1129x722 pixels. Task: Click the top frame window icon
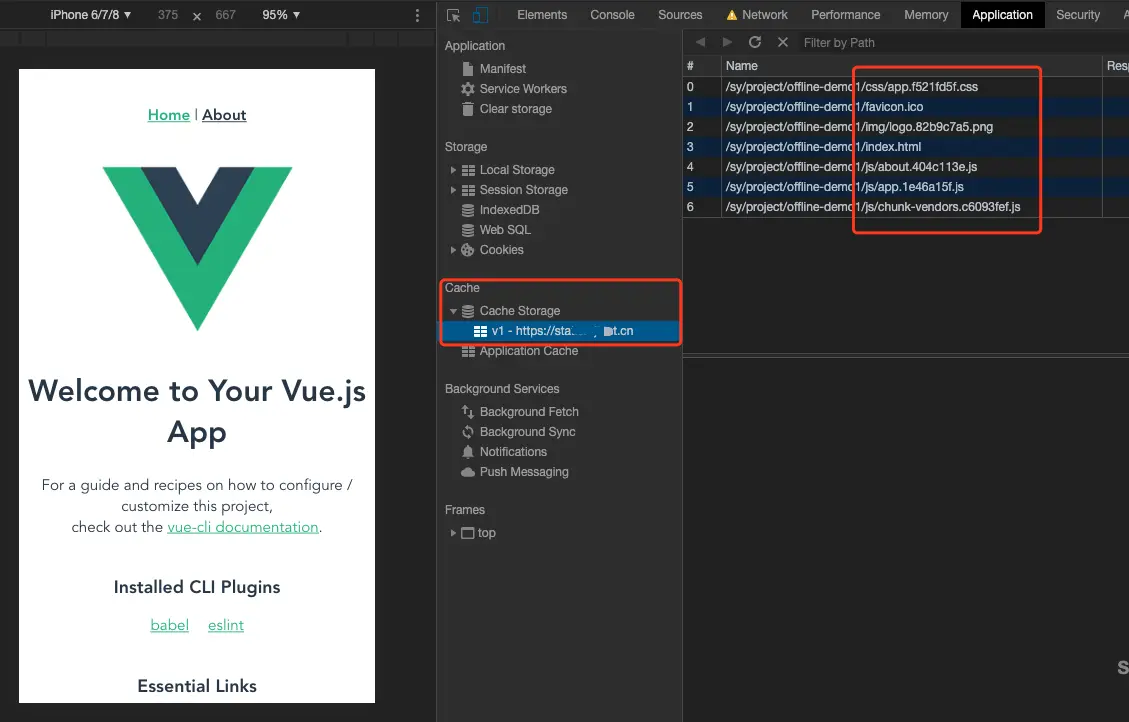(x=467, y=533)
